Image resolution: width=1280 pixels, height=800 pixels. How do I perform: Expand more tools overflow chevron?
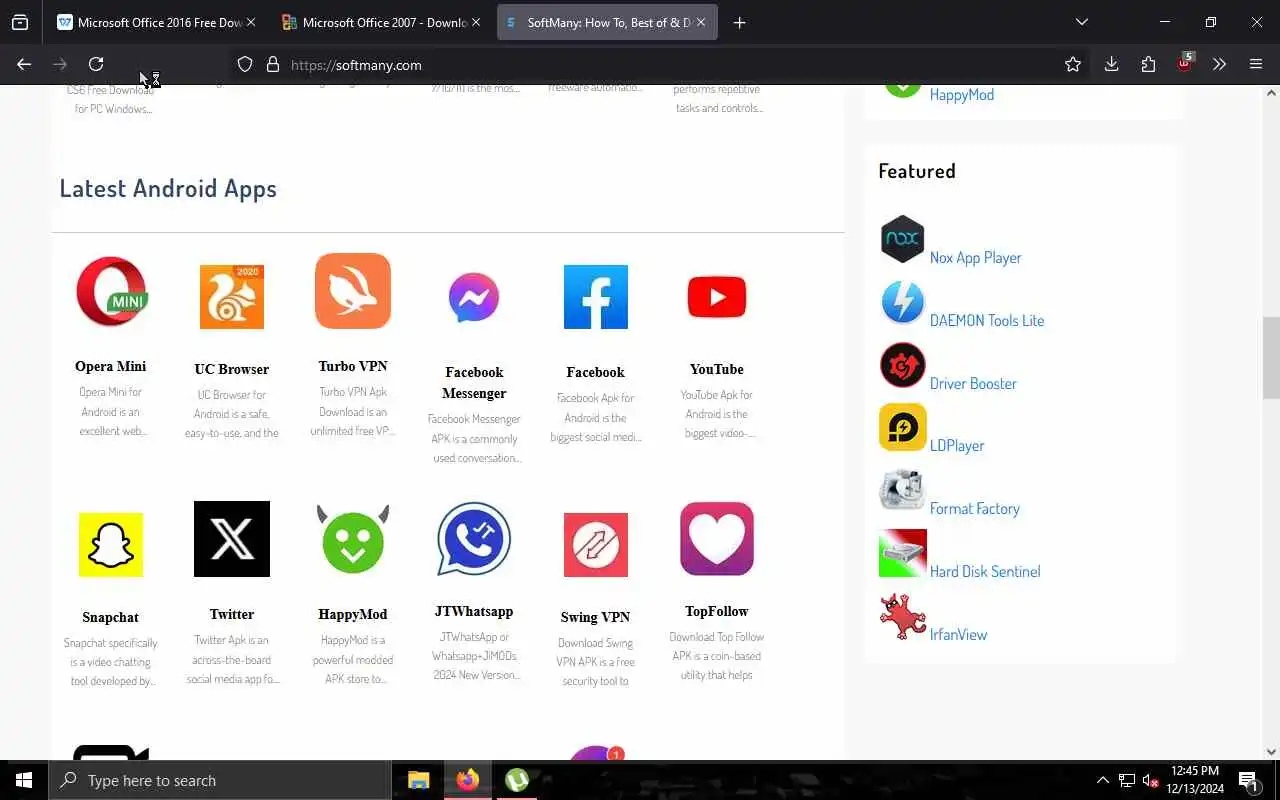pyautogui.click(x=1219, y=64)
